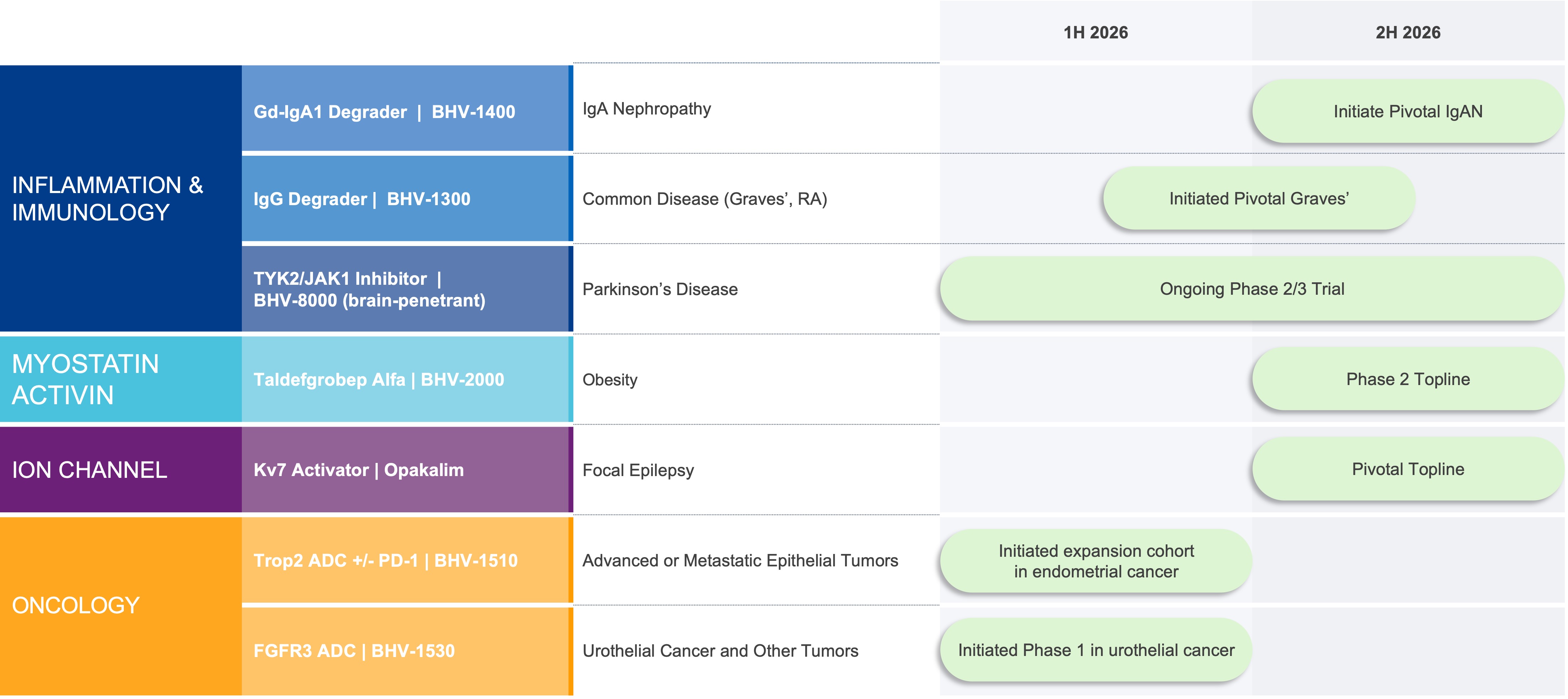Click the Ongoing Phase 2/3 Trial bar
The image size is (1568, 699).
coord(1252,288)
